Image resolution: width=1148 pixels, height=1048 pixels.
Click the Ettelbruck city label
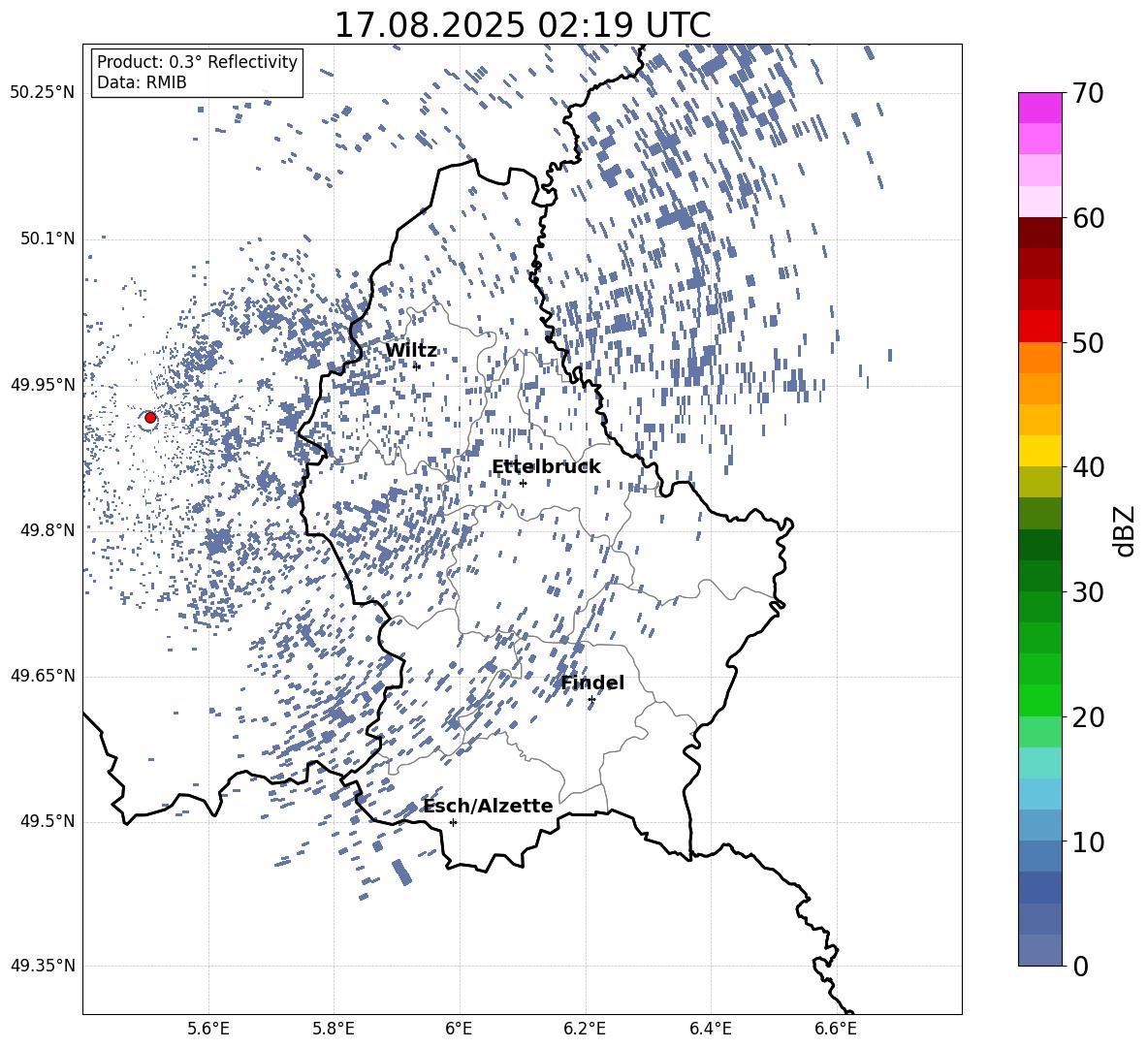click(546, 467)
